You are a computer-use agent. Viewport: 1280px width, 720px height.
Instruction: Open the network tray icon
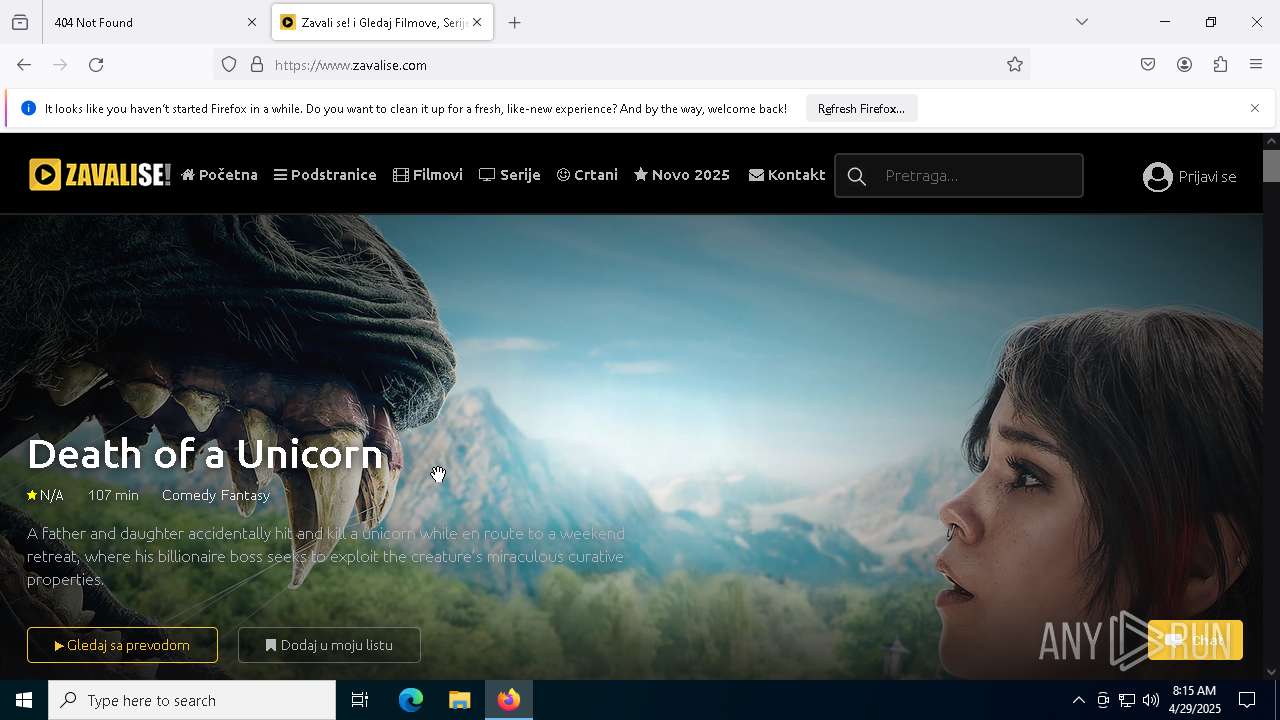pos(1127,700)
